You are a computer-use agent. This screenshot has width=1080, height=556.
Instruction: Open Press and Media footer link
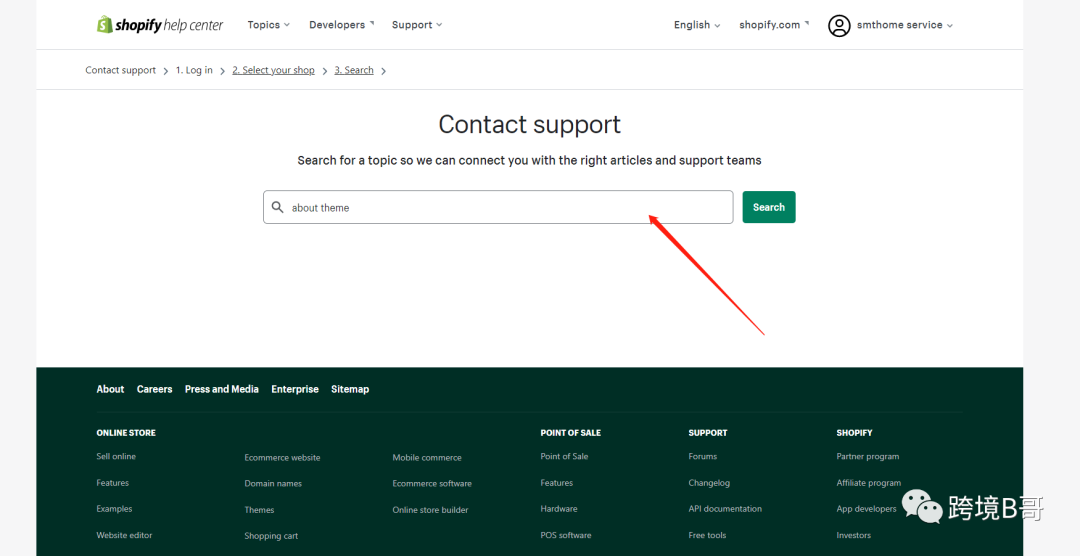[x=222, y=389]
